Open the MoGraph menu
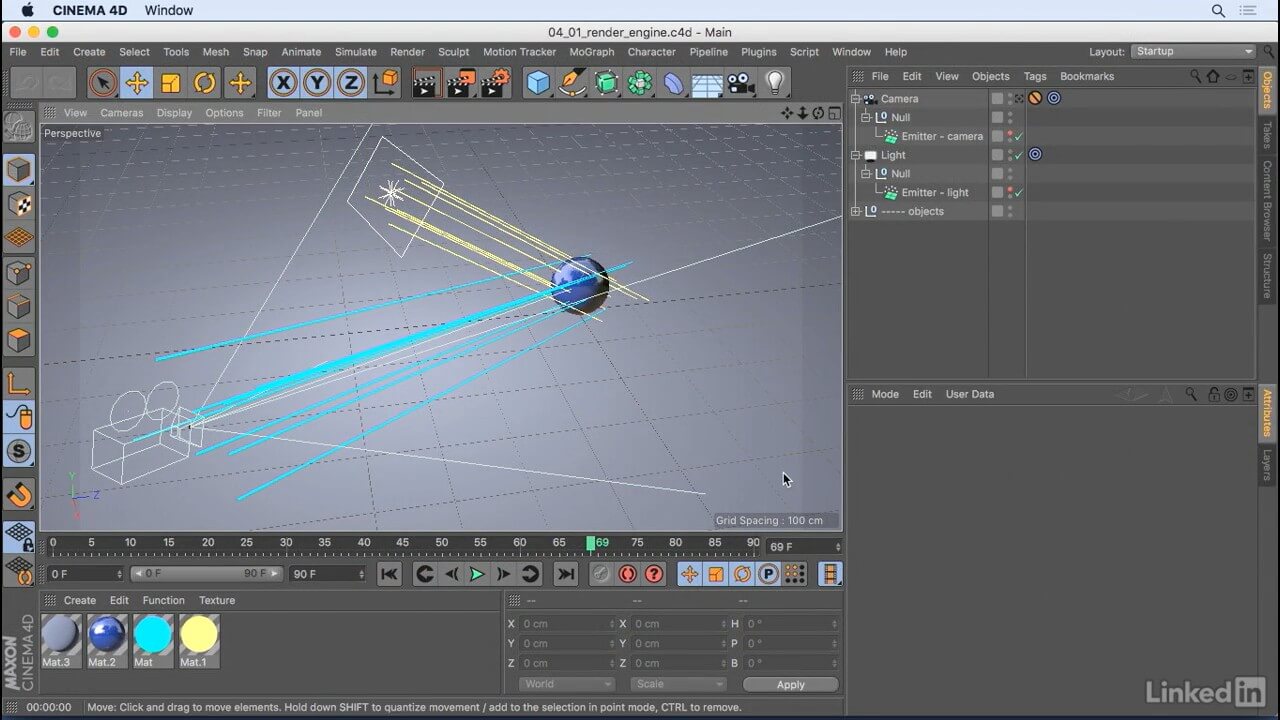Screen dimensions: 1280x720 (x=591, y=52)
